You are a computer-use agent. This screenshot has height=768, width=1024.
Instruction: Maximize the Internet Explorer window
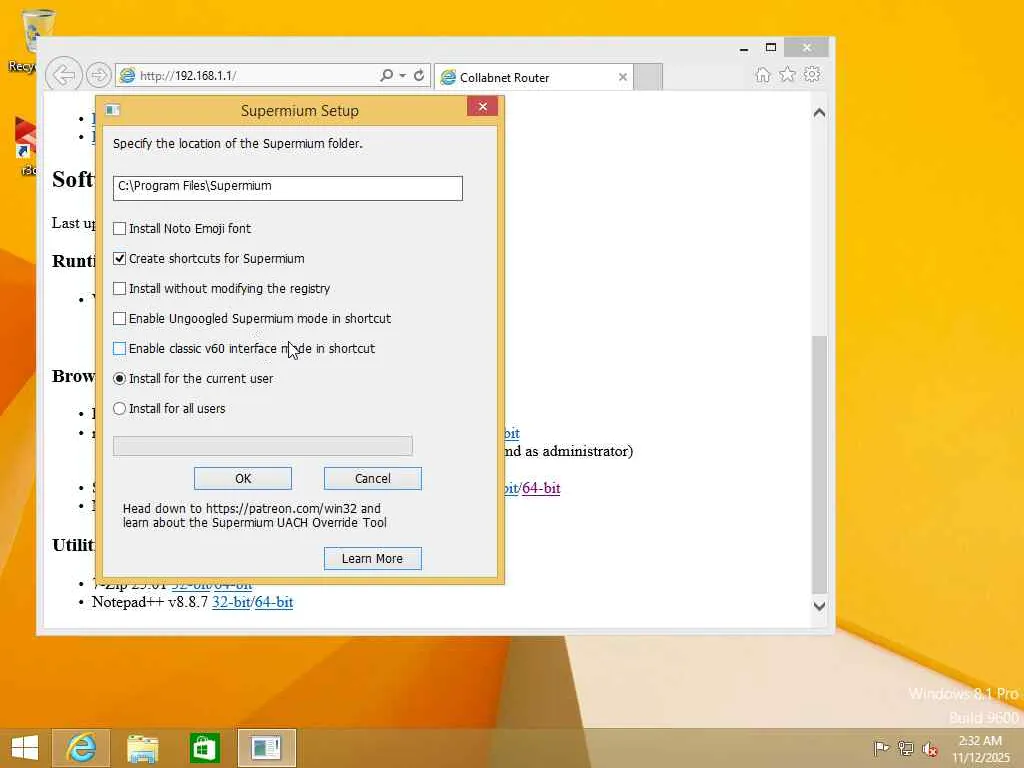click(771, 48)
